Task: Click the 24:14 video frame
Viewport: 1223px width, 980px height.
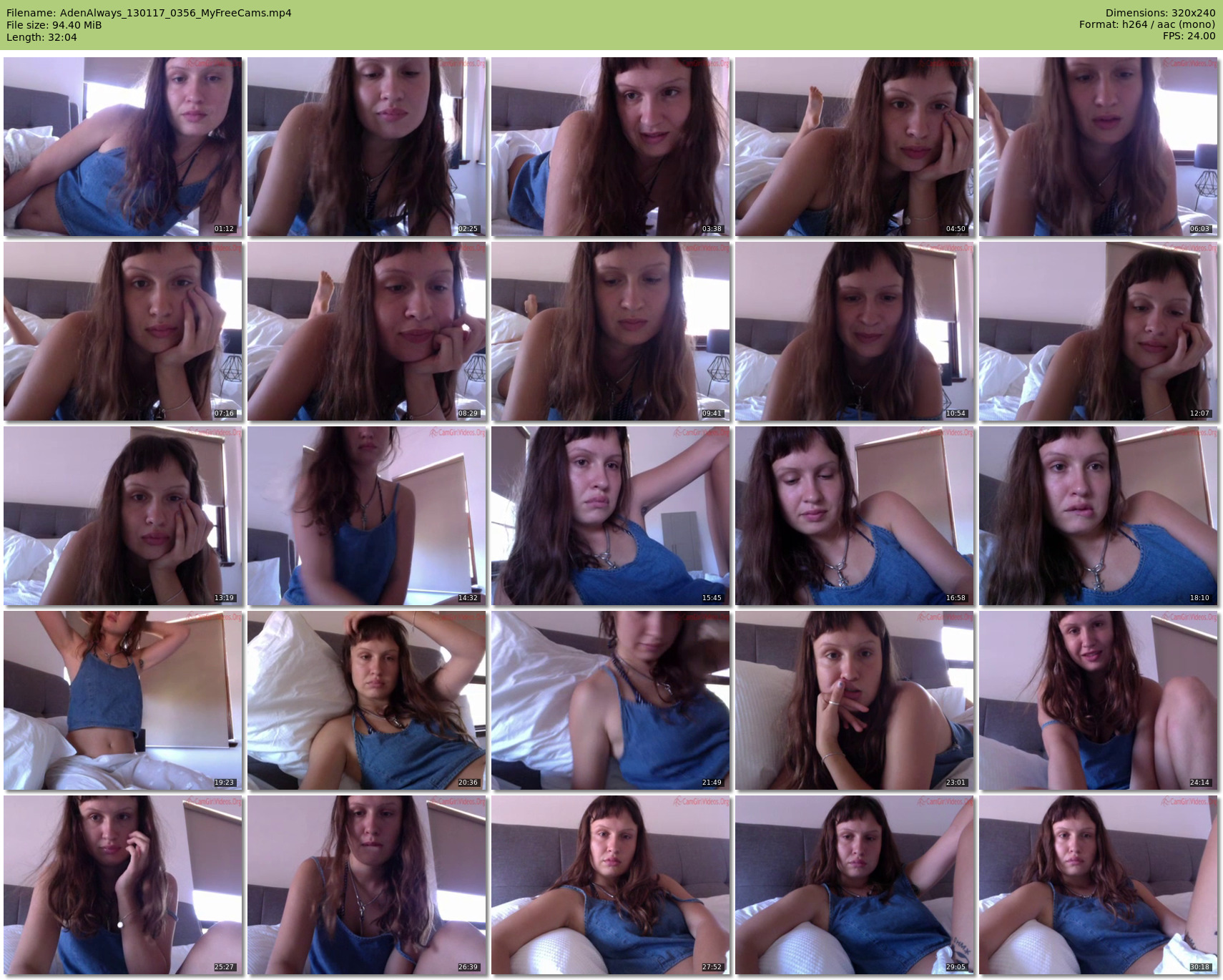Action: [x=1099, y=700]
